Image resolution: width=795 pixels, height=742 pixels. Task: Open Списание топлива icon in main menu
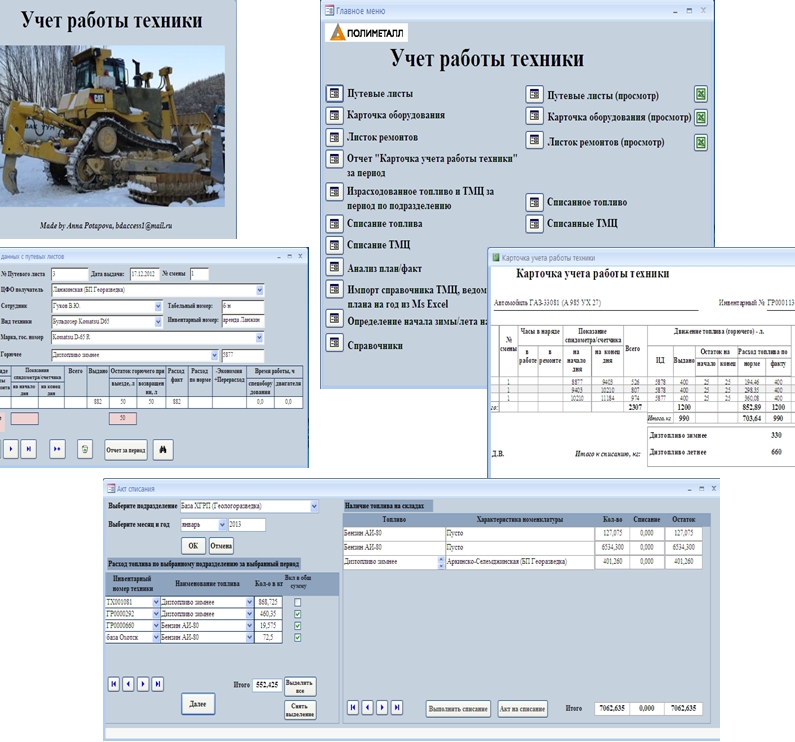coord(334,224)
